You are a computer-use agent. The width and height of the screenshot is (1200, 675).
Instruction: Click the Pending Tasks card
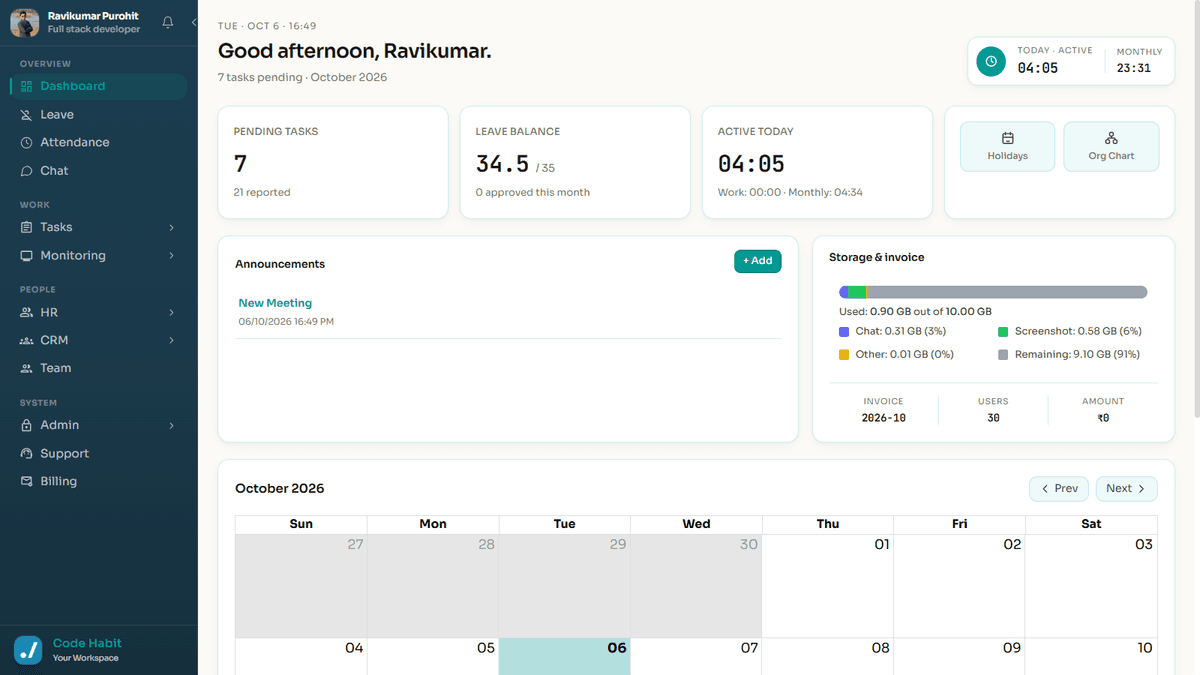[333, 162]
